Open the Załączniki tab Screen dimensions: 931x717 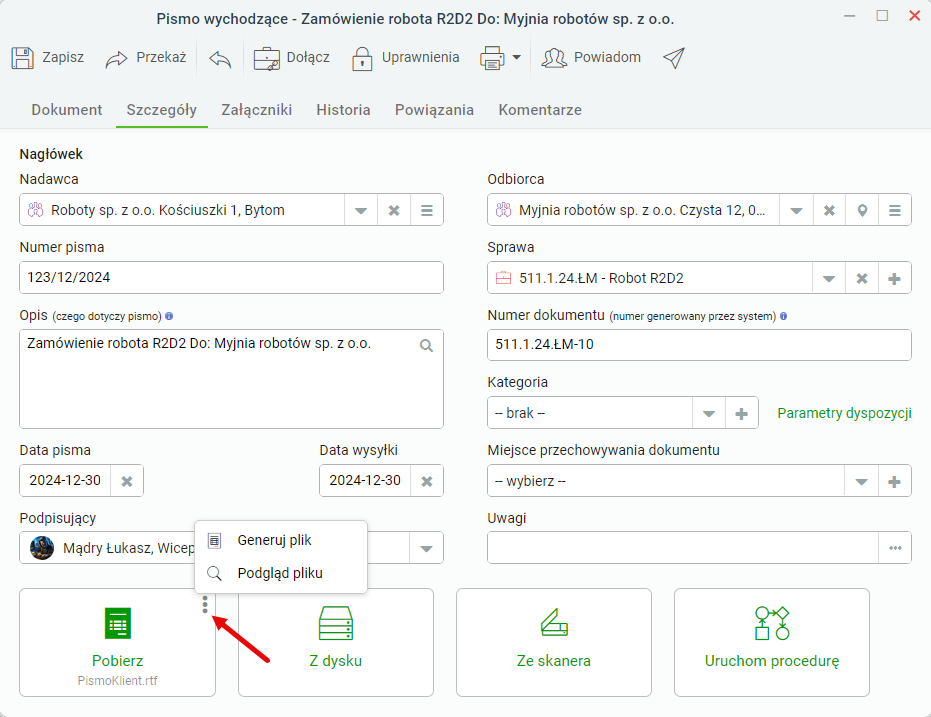[x=256, y=110]
